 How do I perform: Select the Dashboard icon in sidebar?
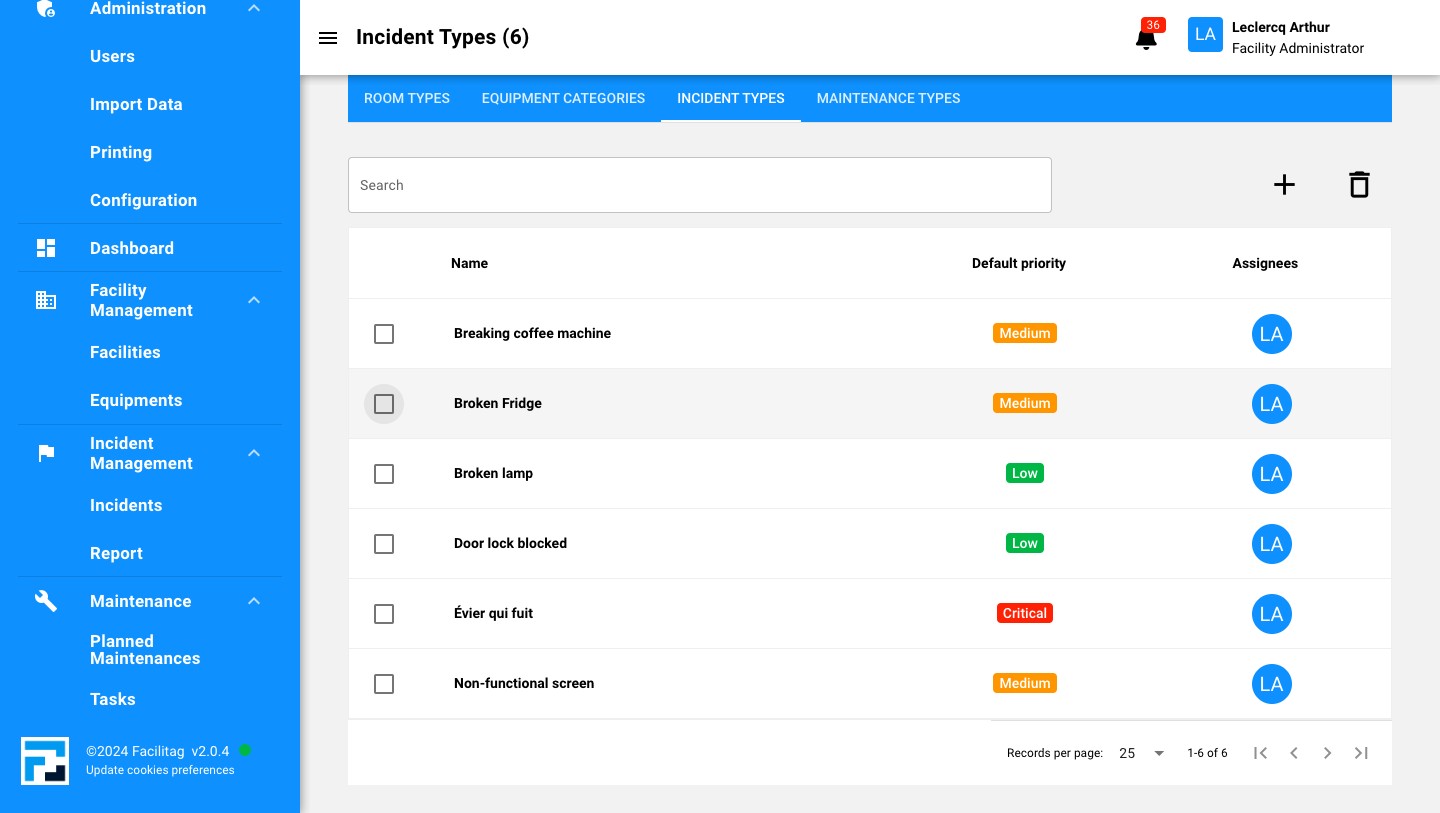46,248
